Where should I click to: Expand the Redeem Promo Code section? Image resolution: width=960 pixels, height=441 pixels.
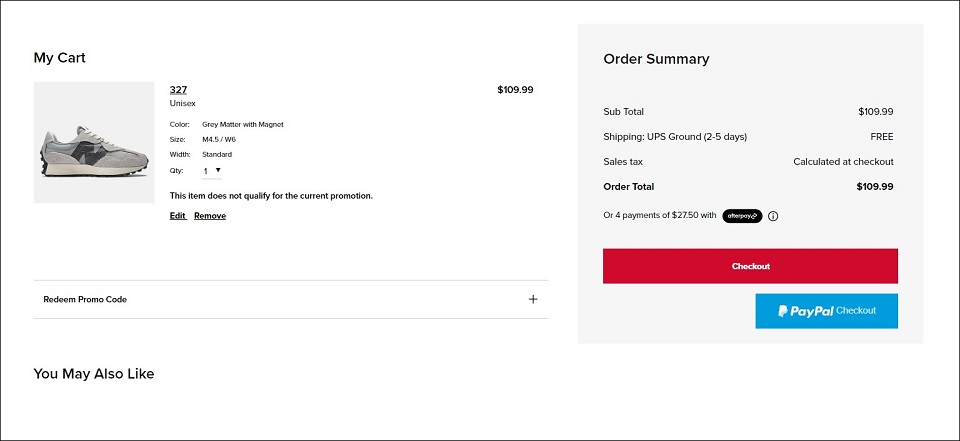click(x=291, y=300)
